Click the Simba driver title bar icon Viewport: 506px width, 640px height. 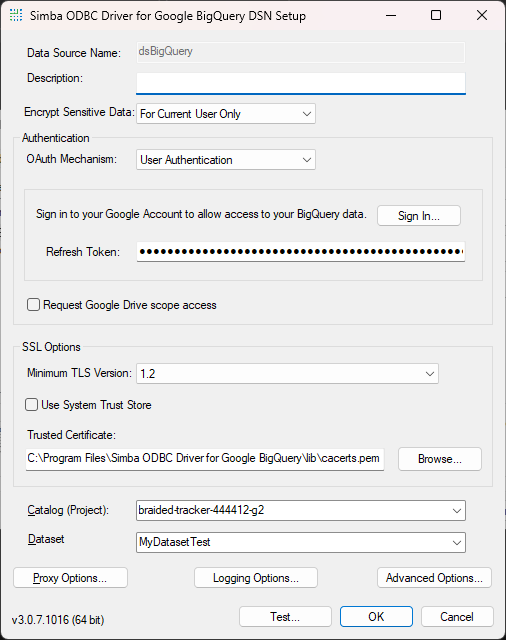tap(16, 16)
